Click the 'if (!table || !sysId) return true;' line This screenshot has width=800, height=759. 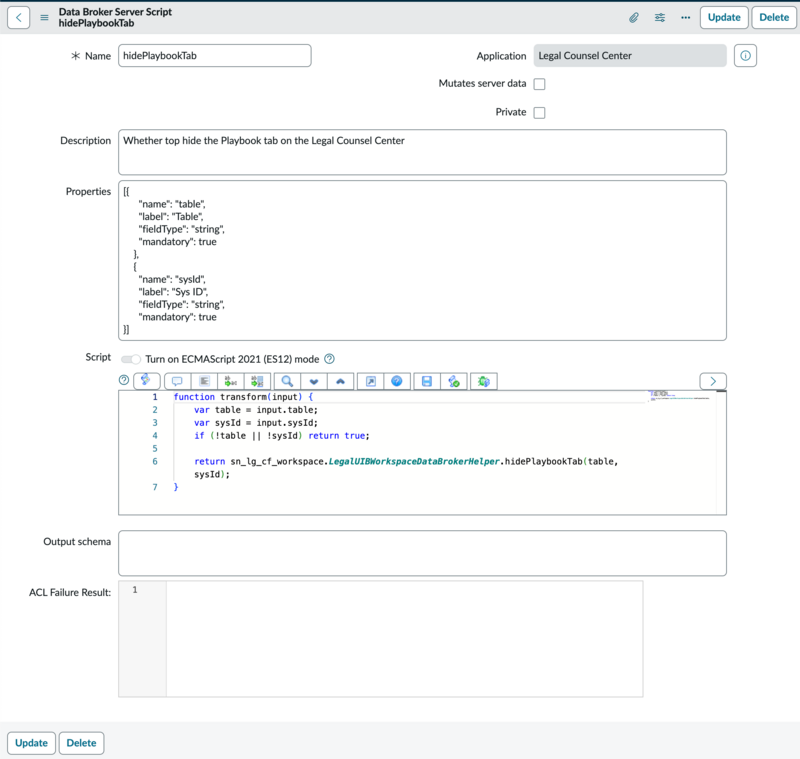pos(282,436)
